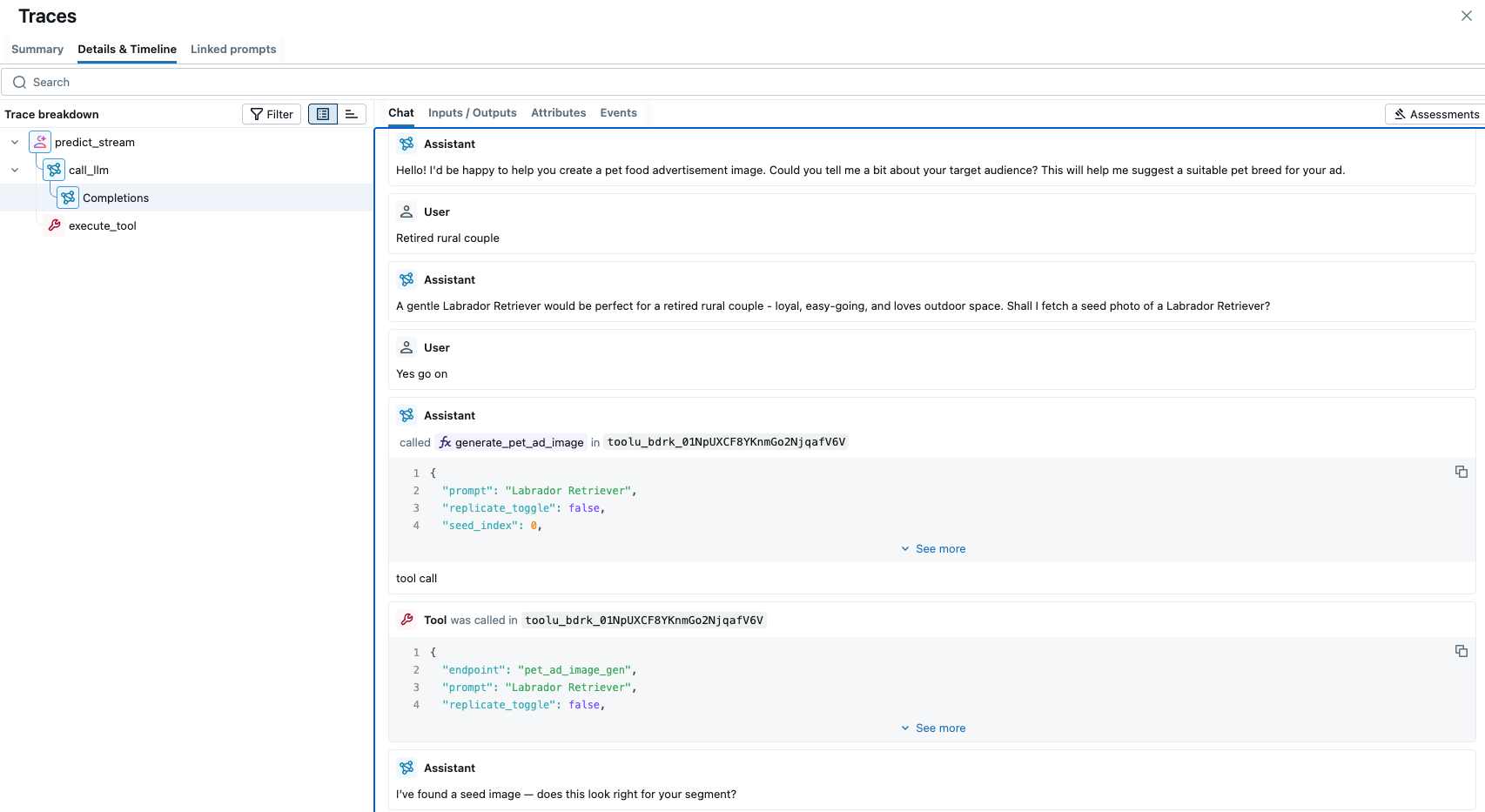Open the Summary tab
The height and width of the screenshot is (812, 1485).
coord(37,50)
